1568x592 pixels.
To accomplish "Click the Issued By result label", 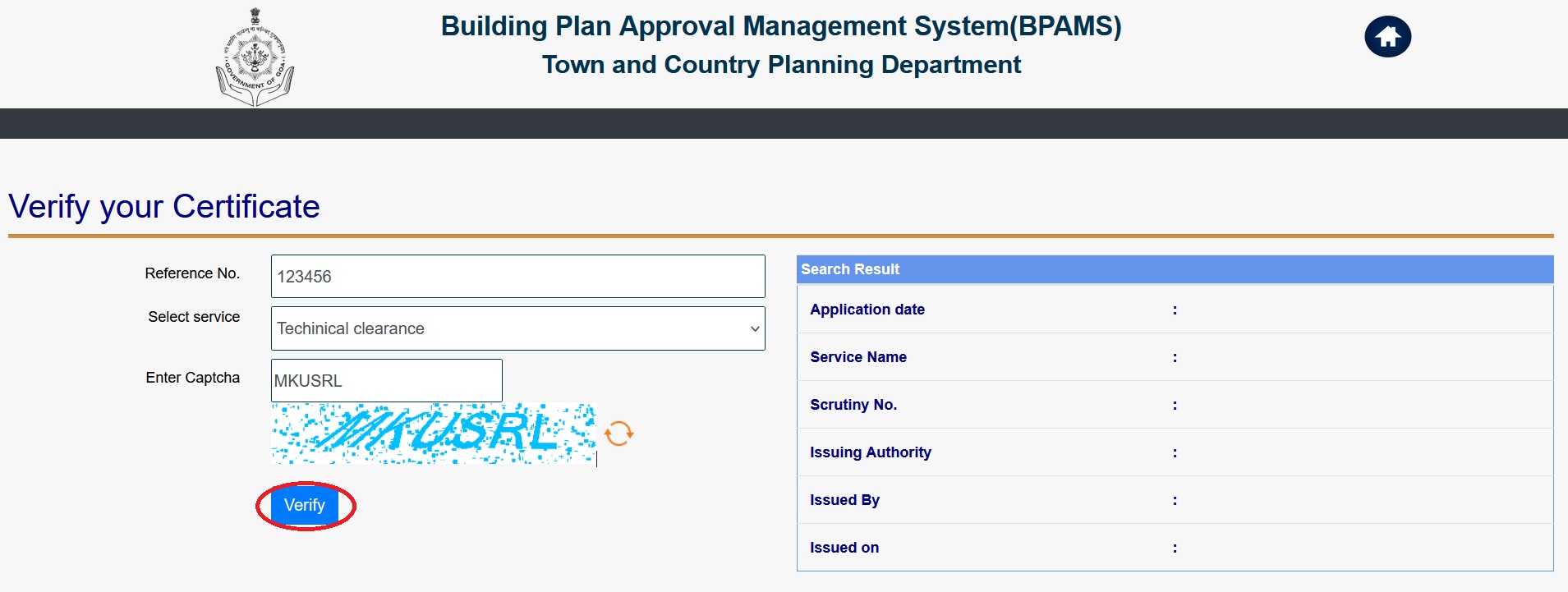I will click(x=844, y=500).
